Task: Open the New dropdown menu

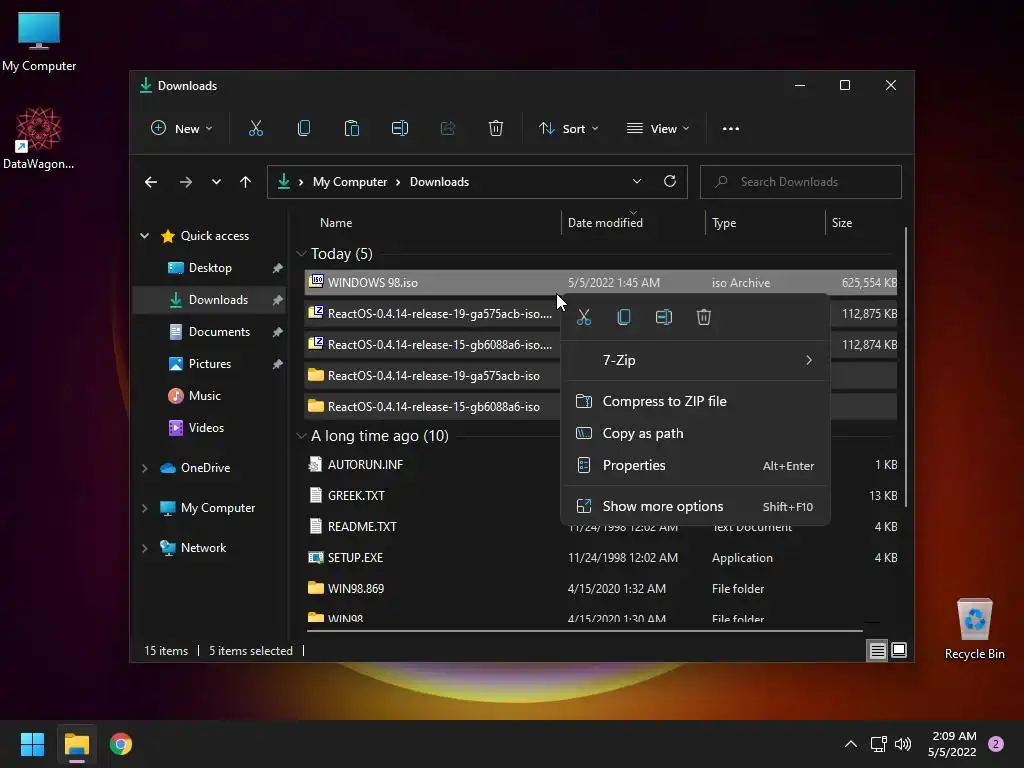Action: pyautogui.click(x=182, y=129)
